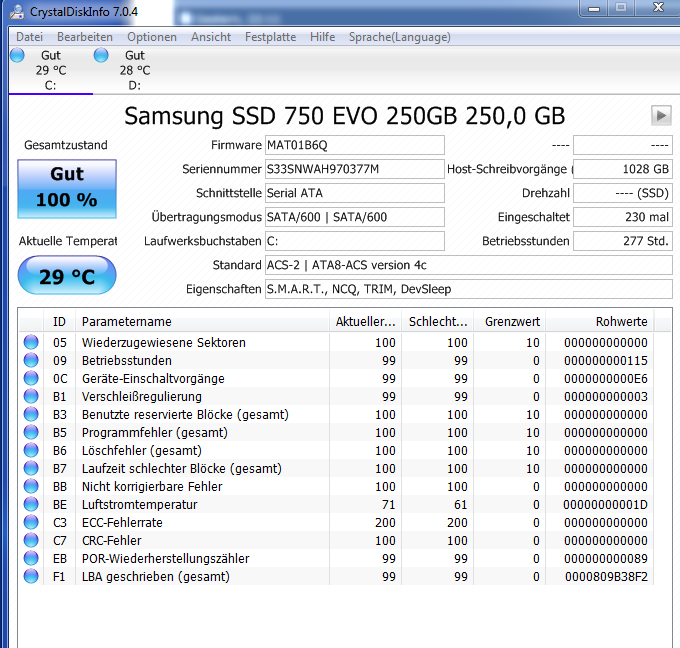This screenshot has width=680, height=648.
Task: Click the Betriebsstunden value 277 Std.
Action: coord(623,241)
